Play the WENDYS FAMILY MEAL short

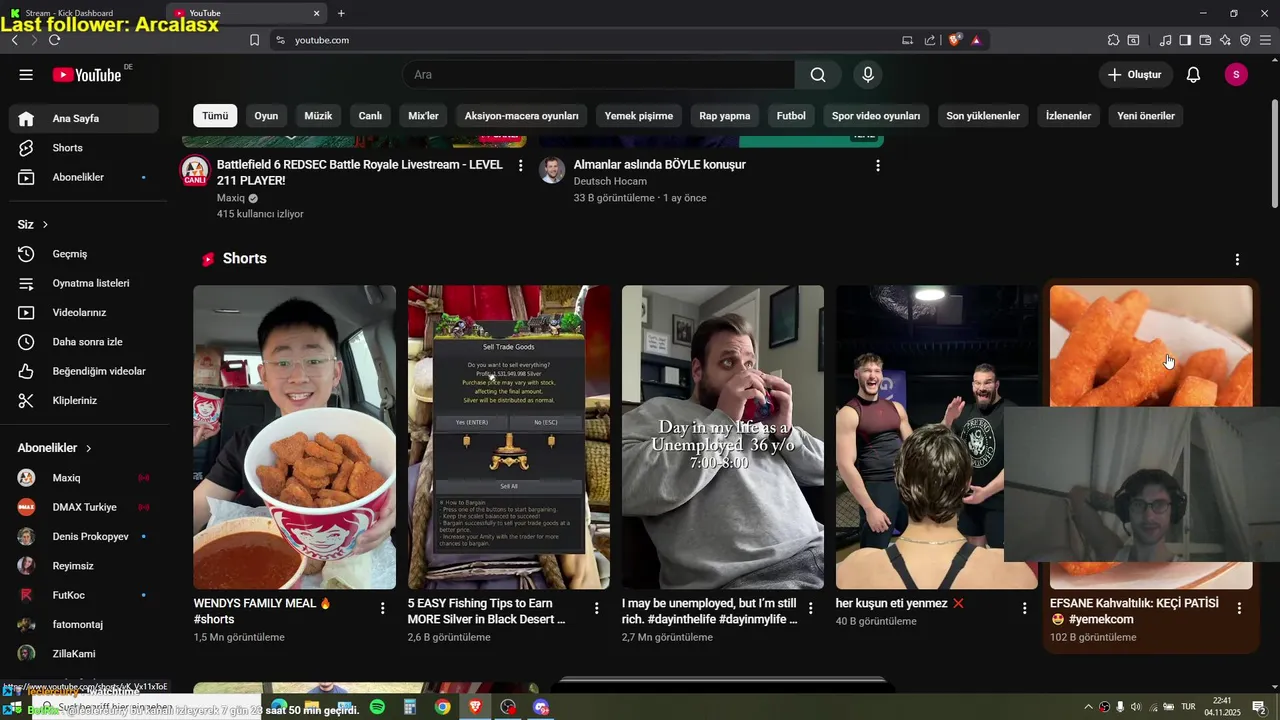294,437
